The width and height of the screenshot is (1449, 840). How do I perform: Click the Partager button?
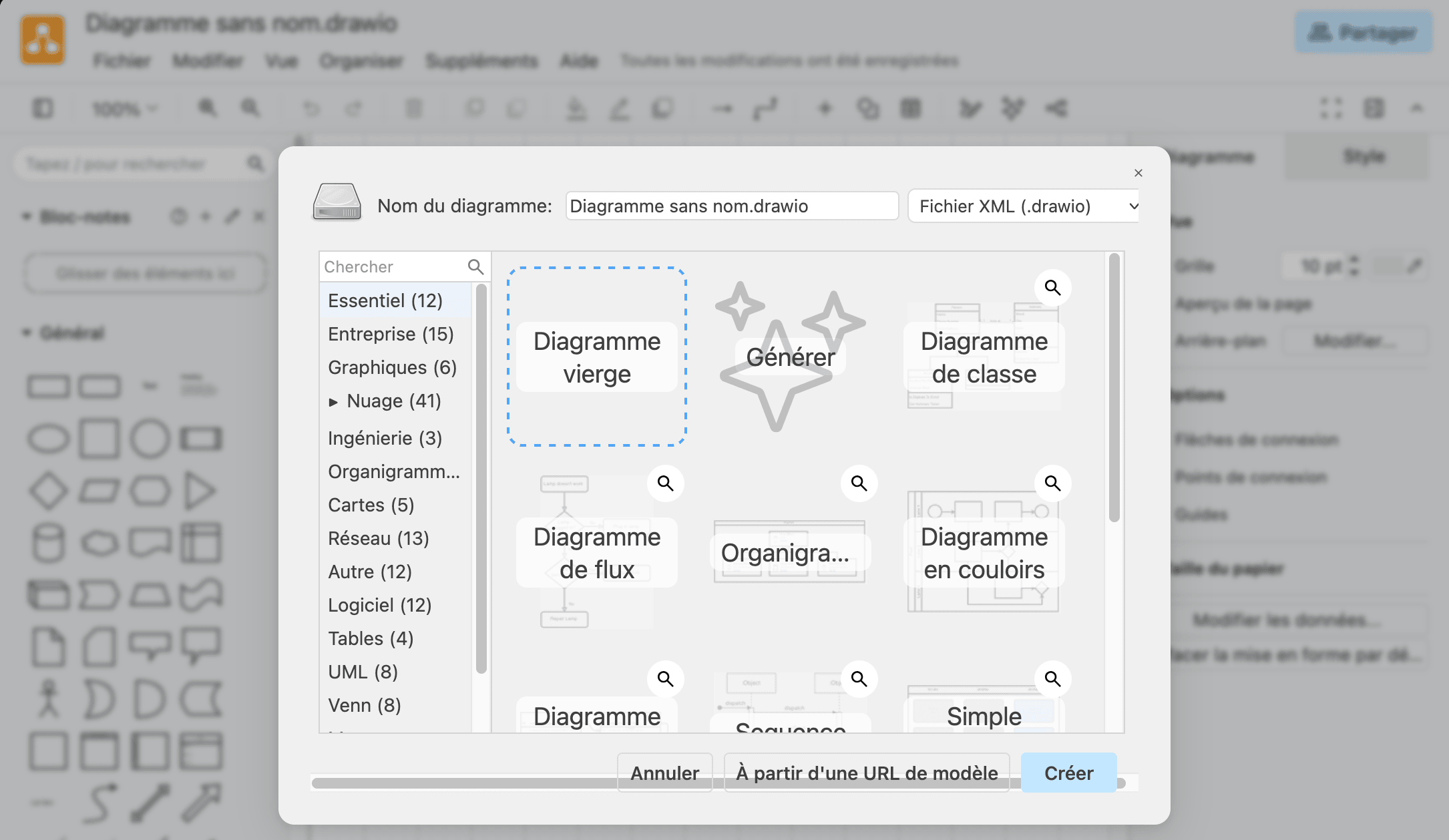[1364, 32]
